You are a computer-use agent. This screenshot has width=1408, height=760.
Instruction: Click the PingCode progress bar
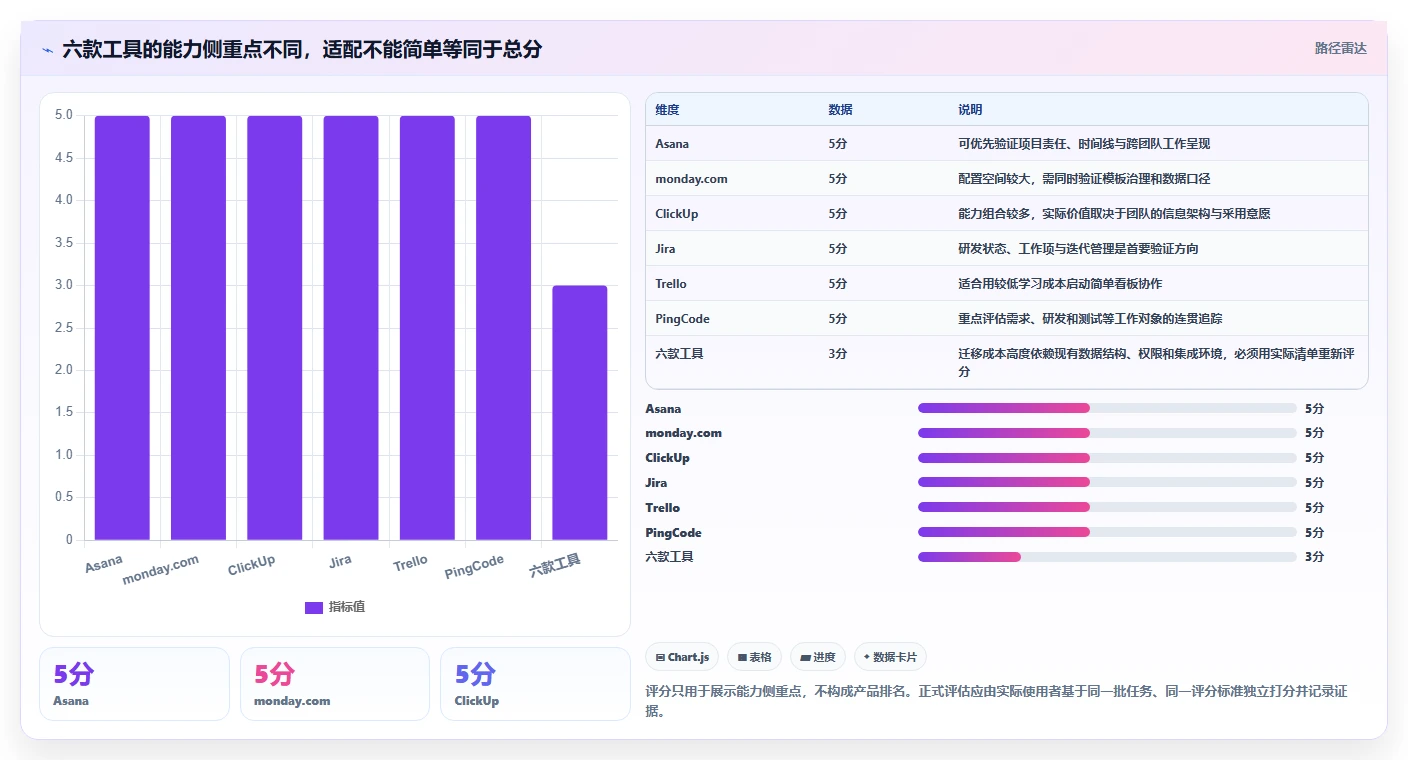coord(1107,532)
